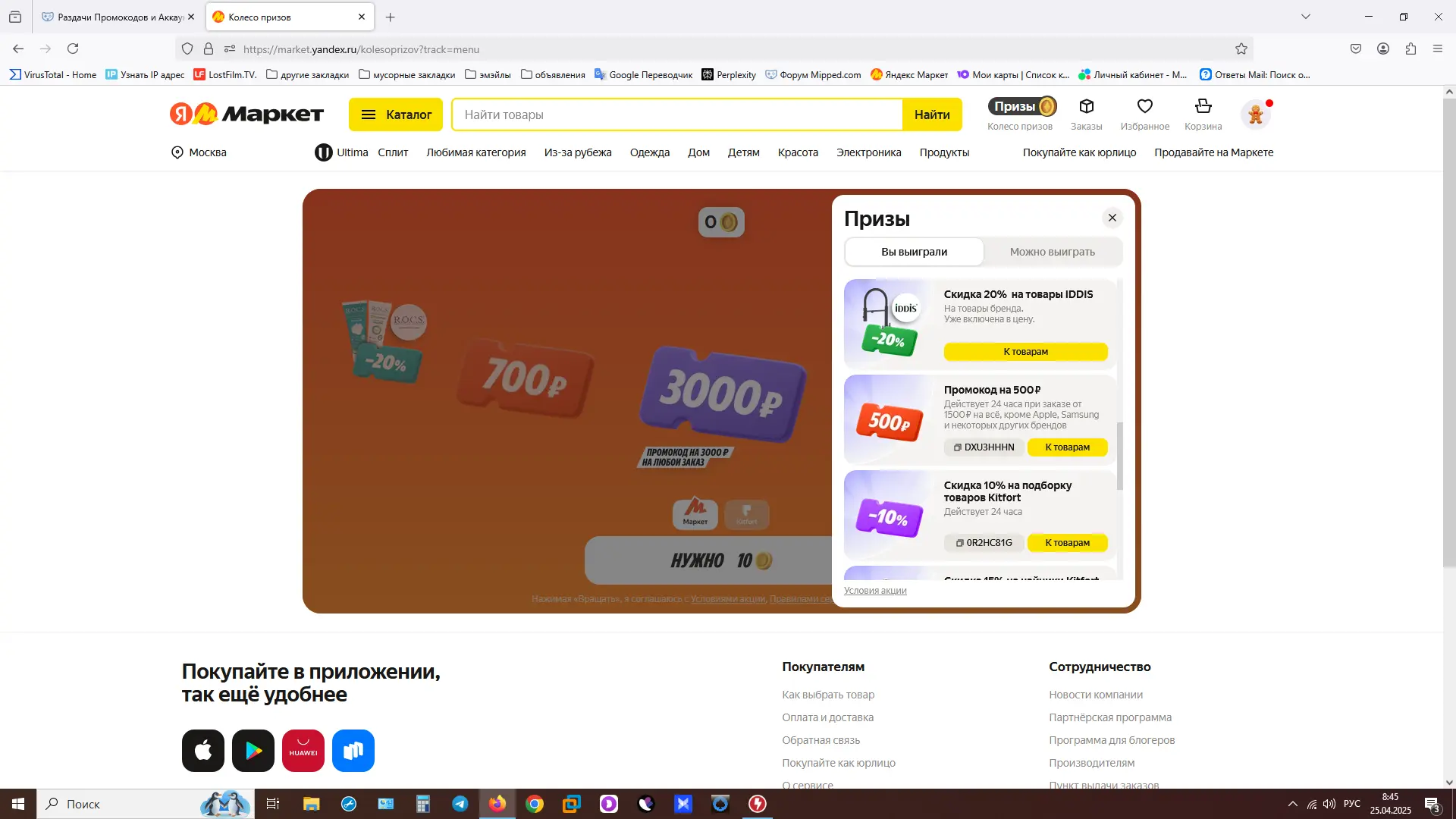Open Windows Start menu

coord(18,804)
